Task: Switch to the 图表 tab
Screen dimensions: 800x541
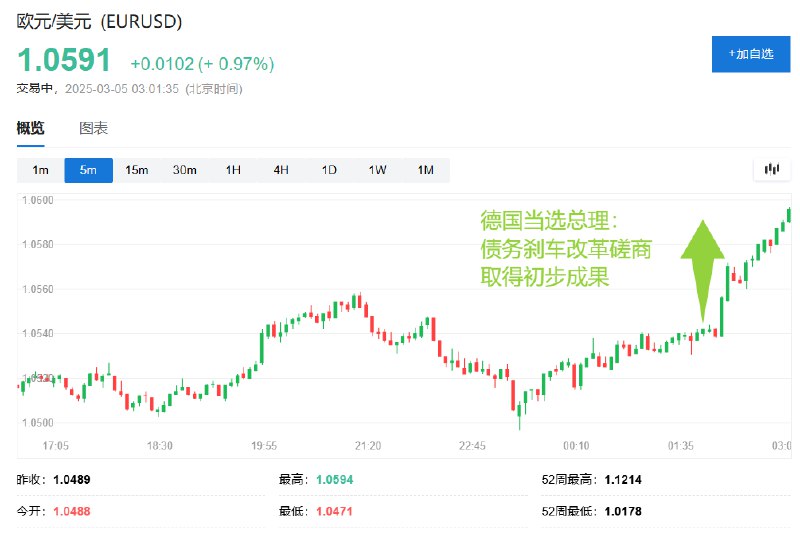Action: (x=93, y=128)
